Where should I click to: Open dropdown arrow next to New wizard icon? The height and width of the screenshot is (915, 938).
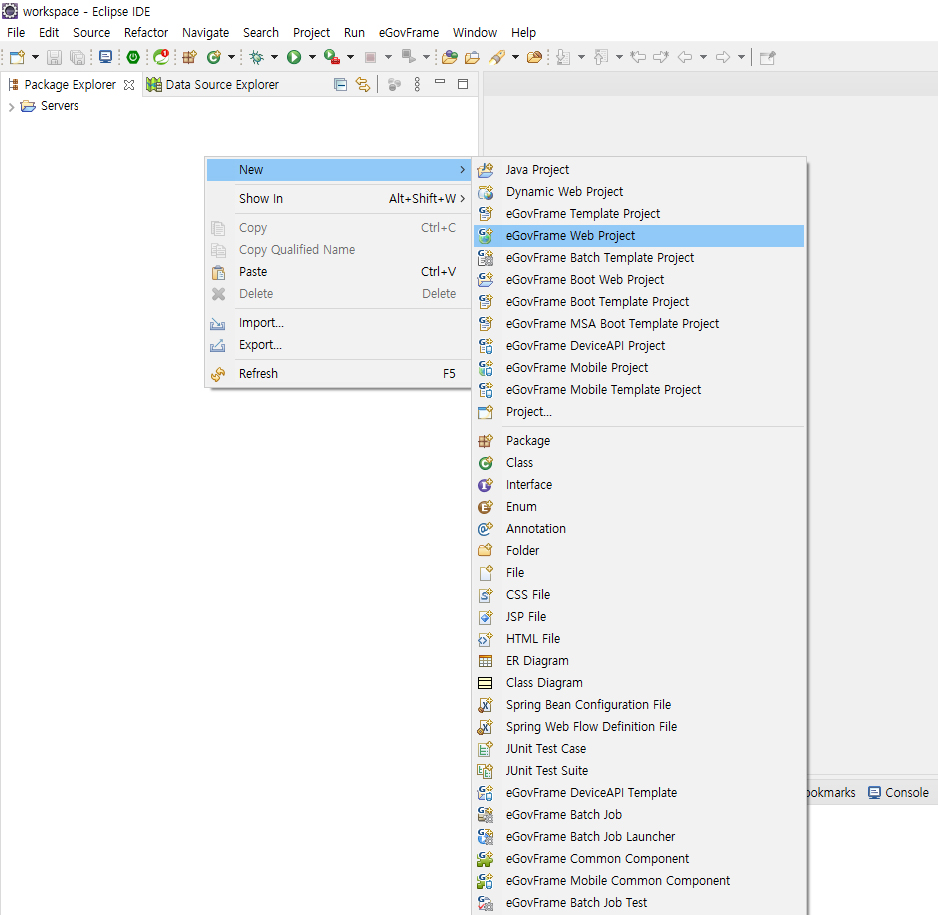(x=35, y=58)
